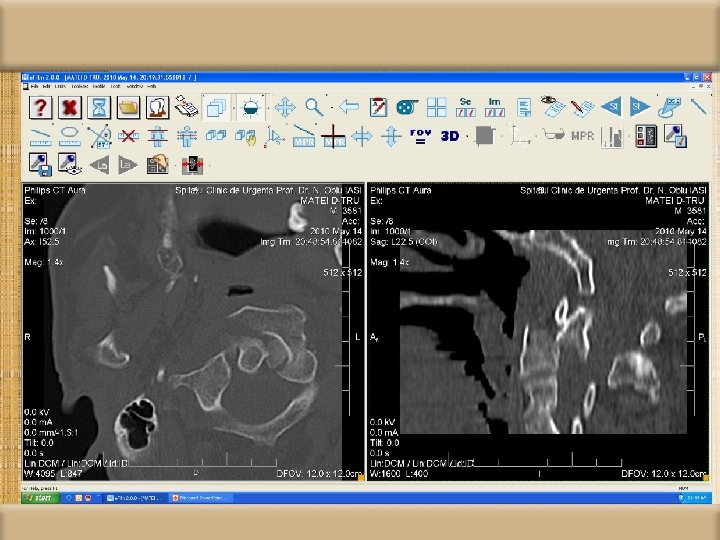Open the File menu
This screenshot has height=540, width=720.
pyautogui.click(x=34, y=86)
